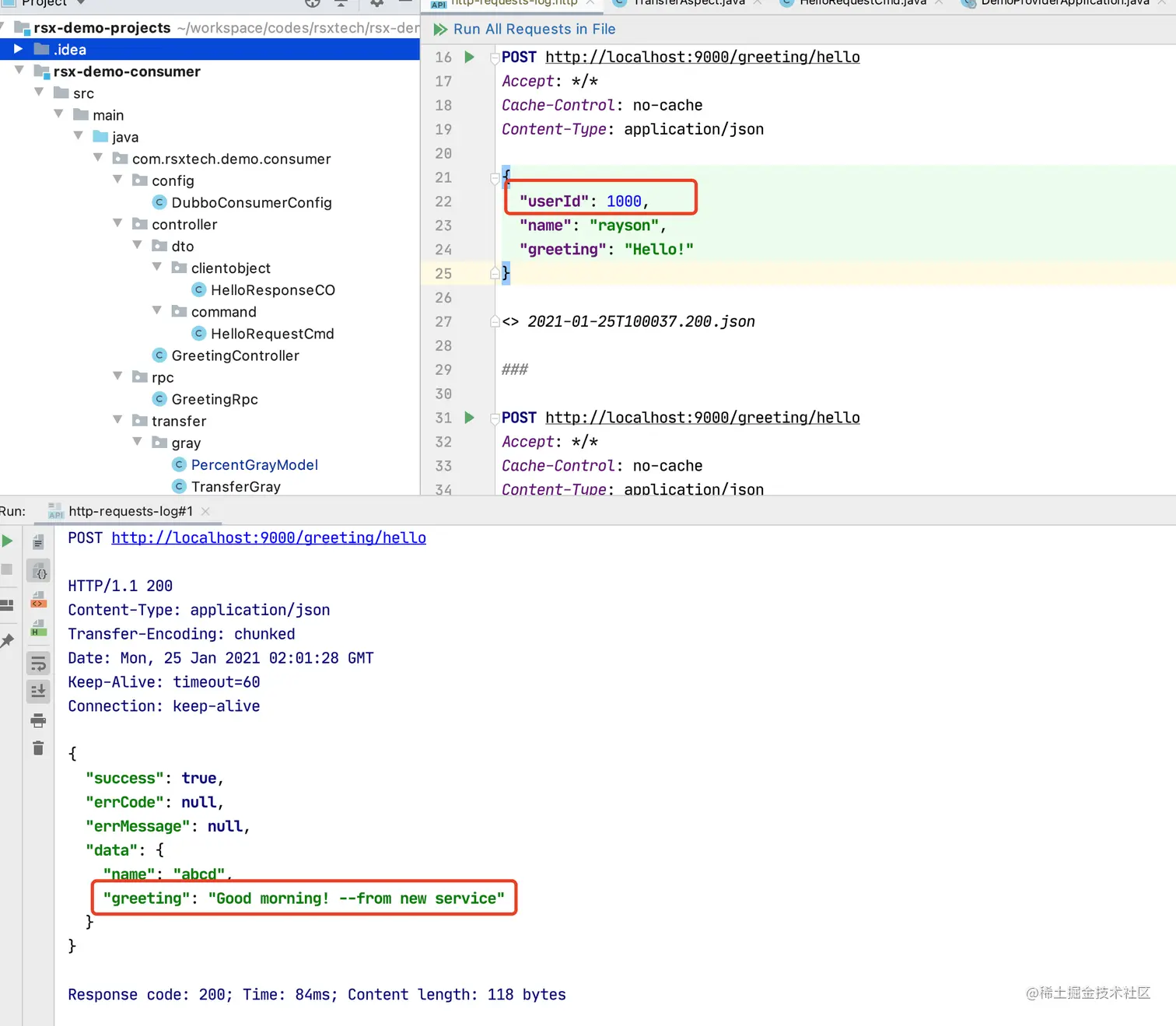1176x1026 pixels.
Task: Expand the .idea folder
Action: (x=18, y=49)
